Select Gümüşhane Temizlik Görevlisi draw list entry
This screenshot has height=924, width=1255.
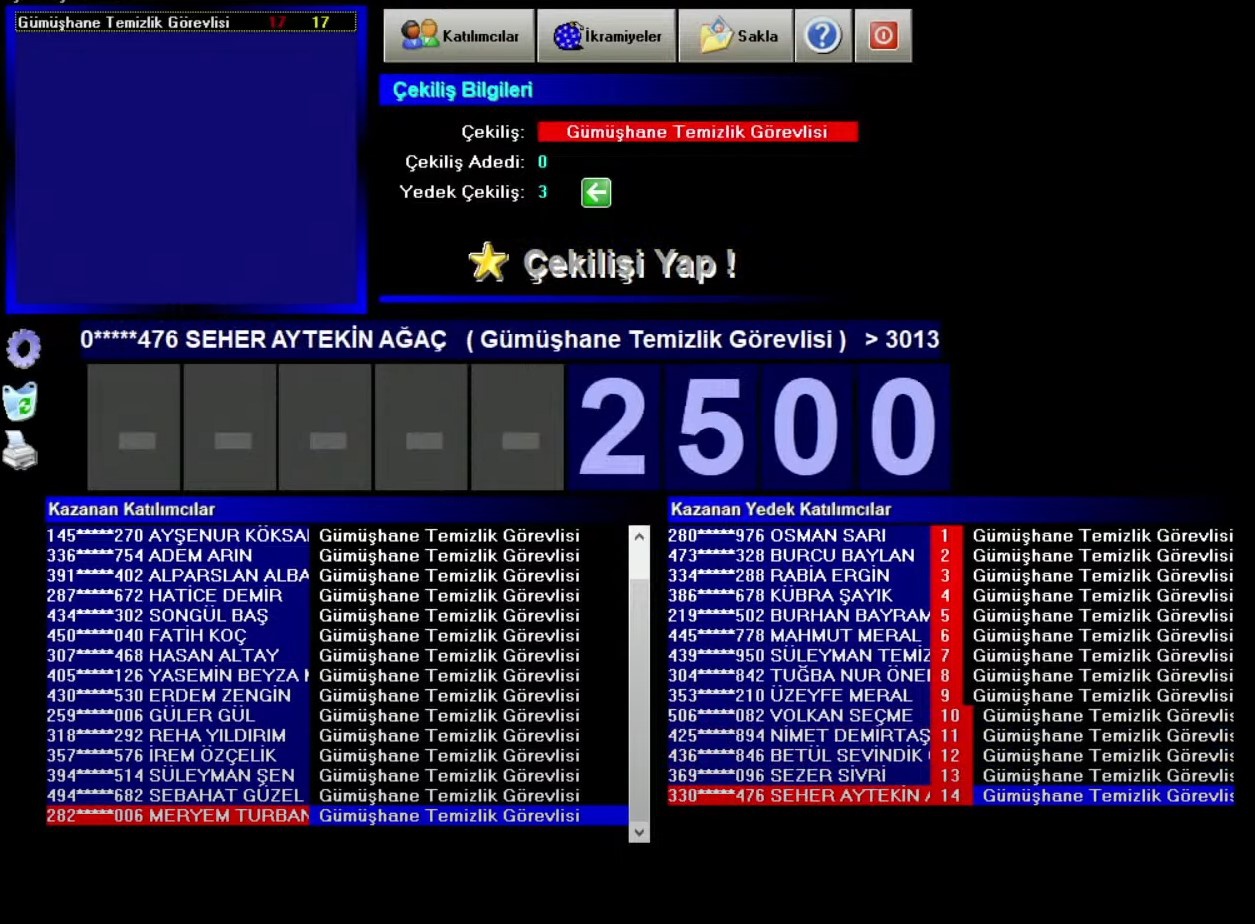186,22
